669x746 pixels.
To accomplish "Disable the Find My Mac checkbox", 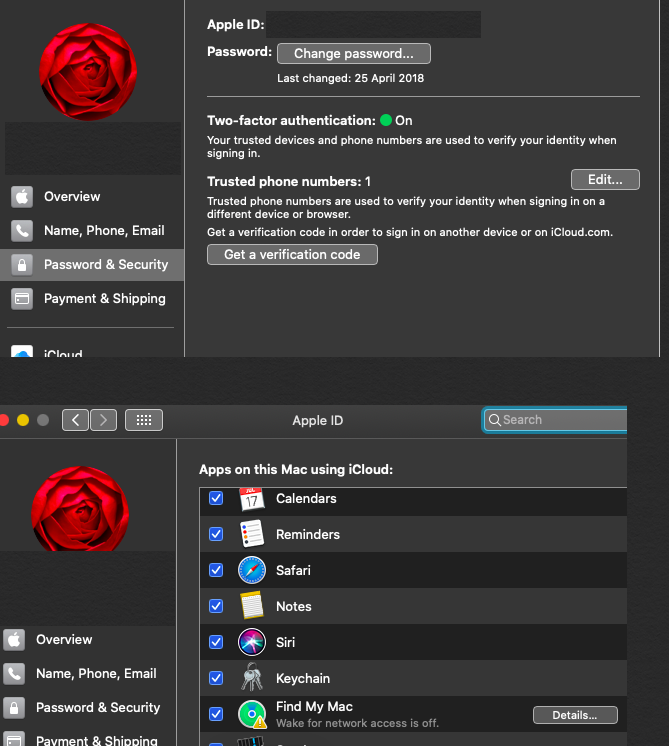I will click(216, 714).
